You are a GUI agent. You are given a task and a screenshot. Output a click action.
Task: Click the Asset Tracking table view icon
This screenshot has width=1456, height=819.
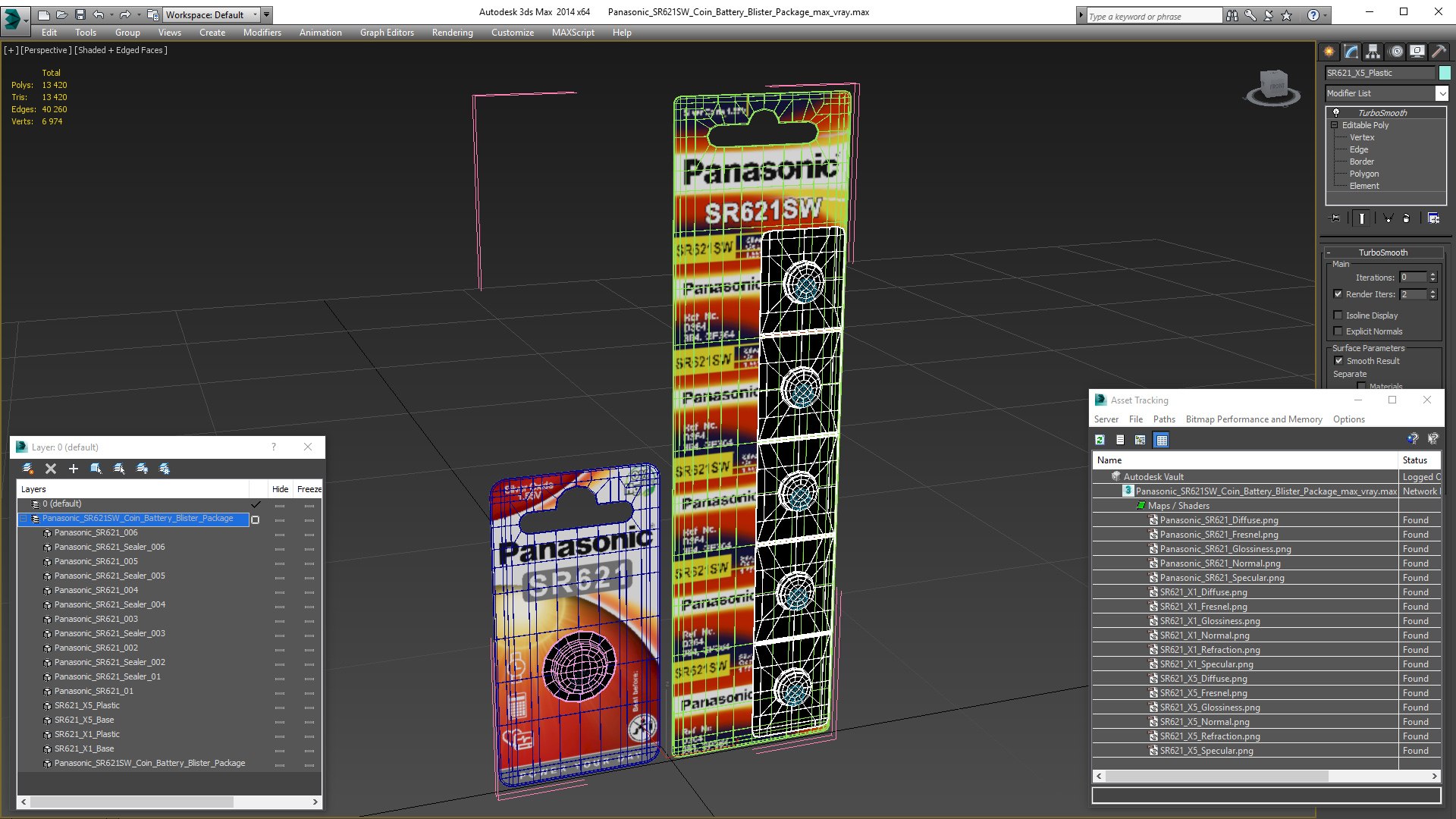[1161, 440]
